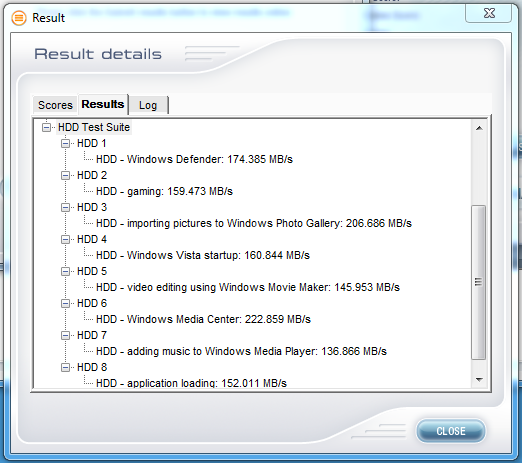Click the orange Result window icon
This screenshot has width=522, height=463.
(x=19, y=18)
